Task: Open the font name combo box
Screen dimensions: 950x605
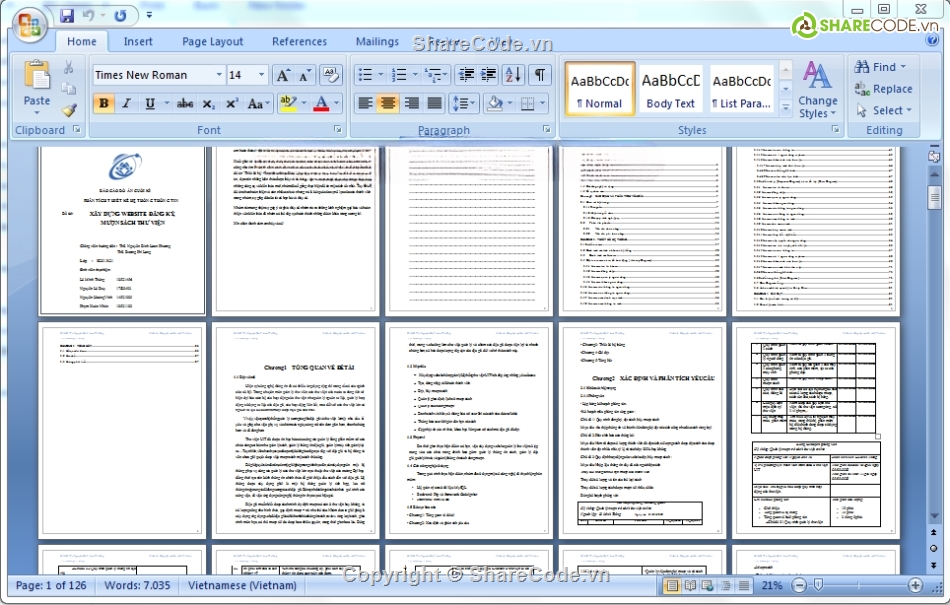Action: click(159, 75)
